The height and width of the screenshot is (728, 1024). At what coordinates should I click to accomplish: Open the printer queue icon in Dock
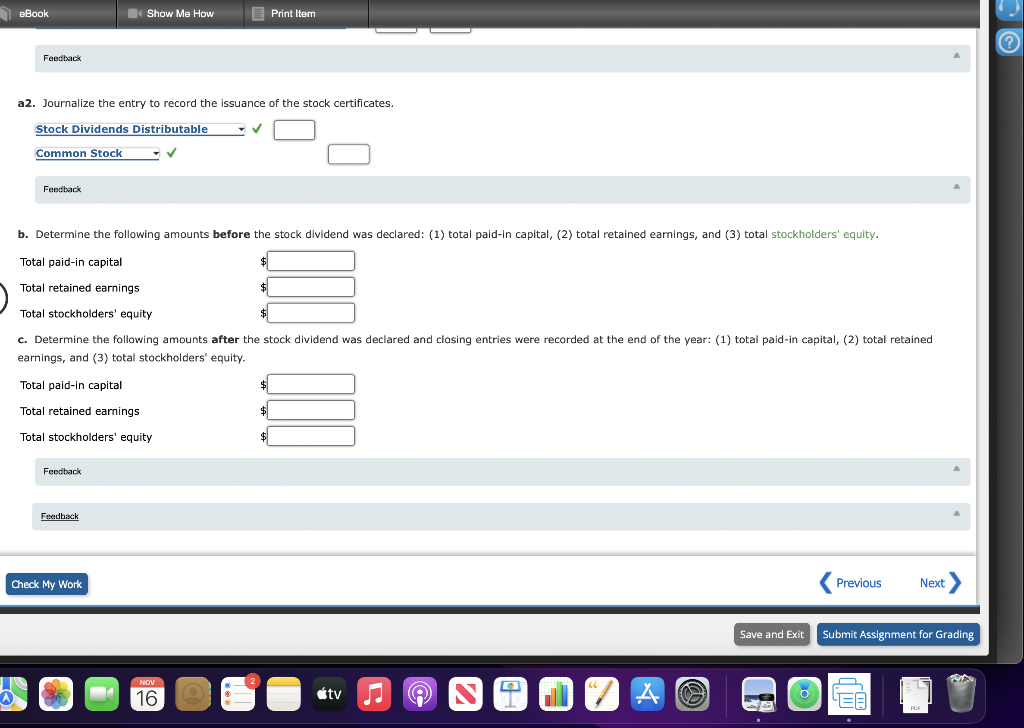849,693
